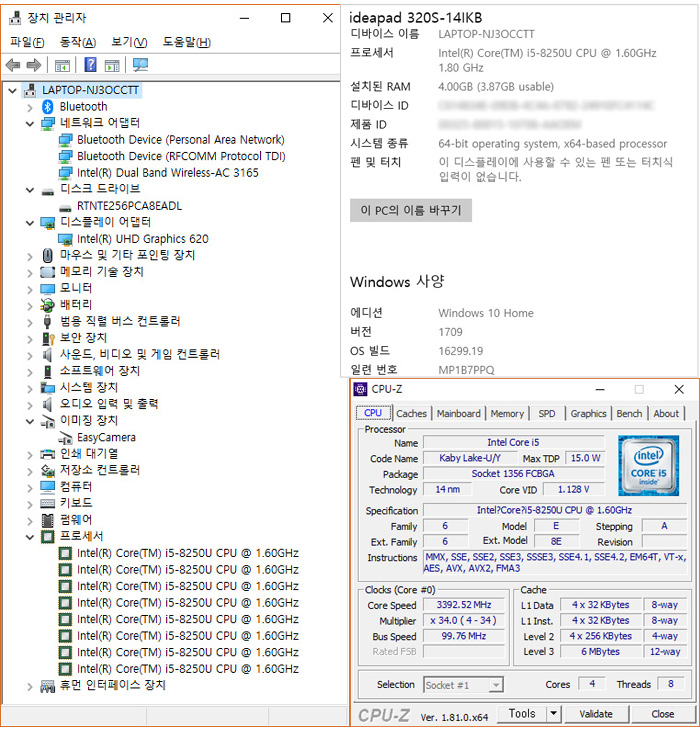Expand the 오디오 입력 및 출력 category
This screenshot has height=730, width=700.
(x=30, y=405)
